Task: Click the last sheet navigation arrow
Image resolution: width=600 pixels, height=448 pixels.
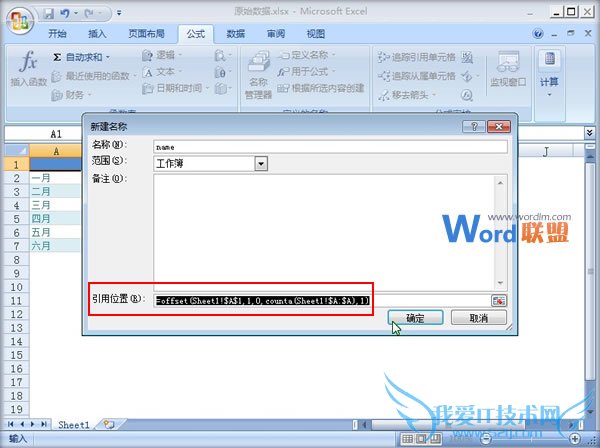Action: [44, 424]
